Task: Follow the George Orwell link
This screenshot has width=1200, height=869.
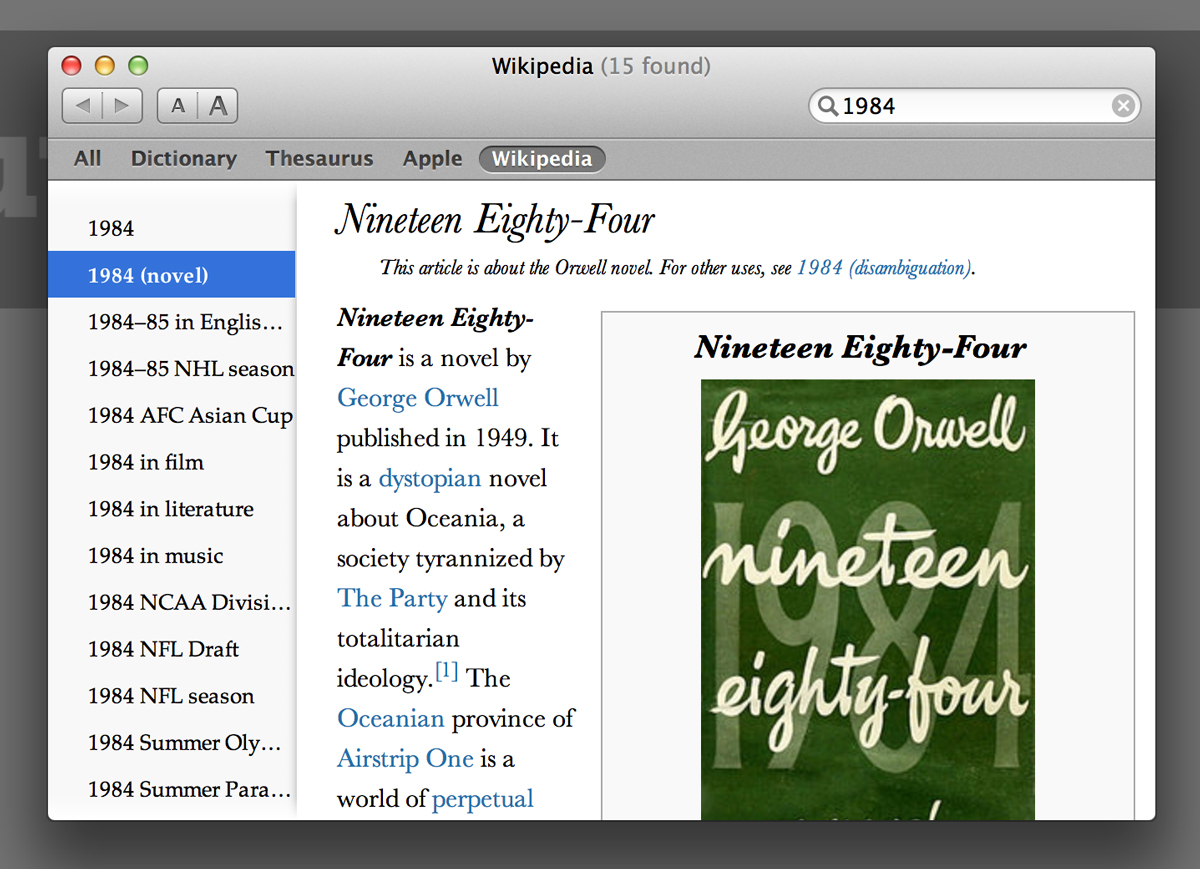Action: [x=418, y=398]
